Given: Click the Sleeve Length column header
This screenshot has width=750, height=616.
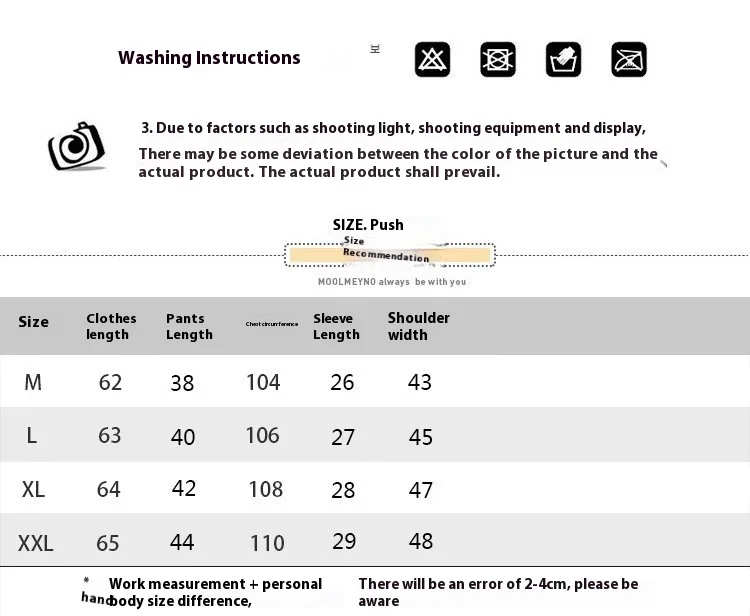Looking at the screenshot, I should (x=336, y=326).
